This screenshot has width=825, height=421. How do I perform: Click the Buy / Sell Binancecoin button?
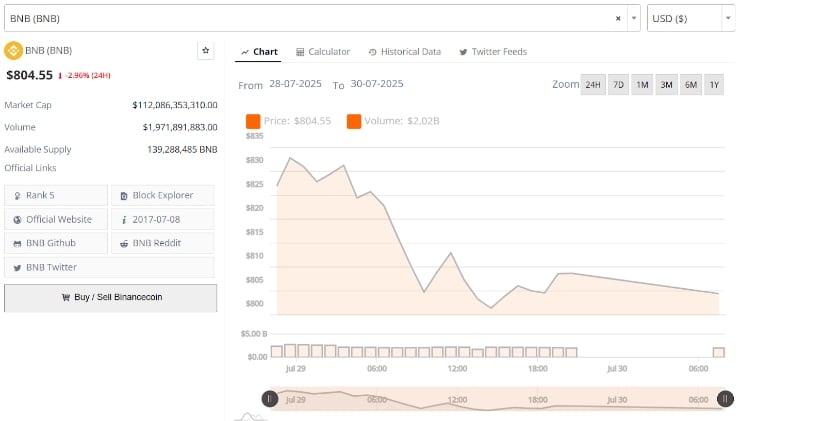[110, 298]
